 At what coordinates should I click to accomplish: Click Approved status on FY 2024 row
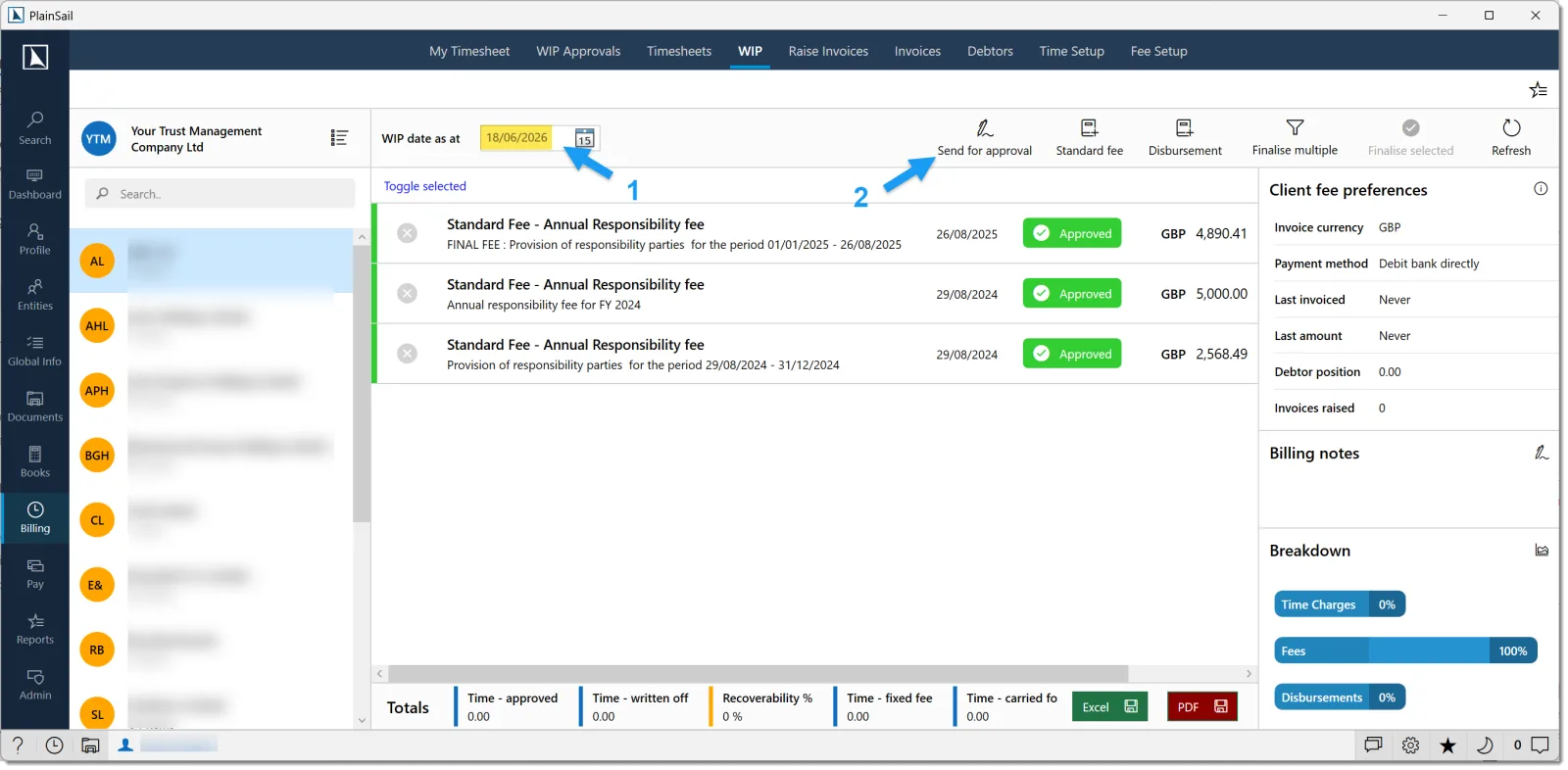click(1072, 293)
